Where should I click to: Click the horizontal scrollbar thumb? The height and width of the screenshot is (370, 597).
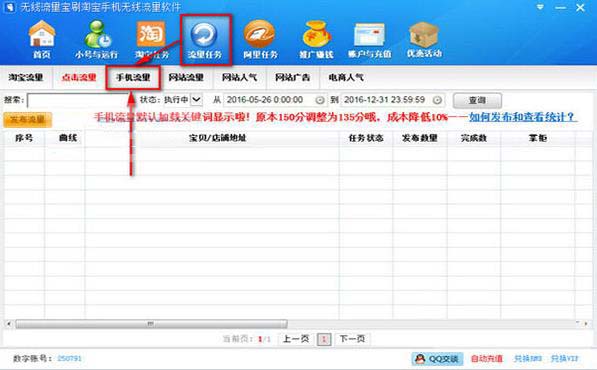point(151,324)
